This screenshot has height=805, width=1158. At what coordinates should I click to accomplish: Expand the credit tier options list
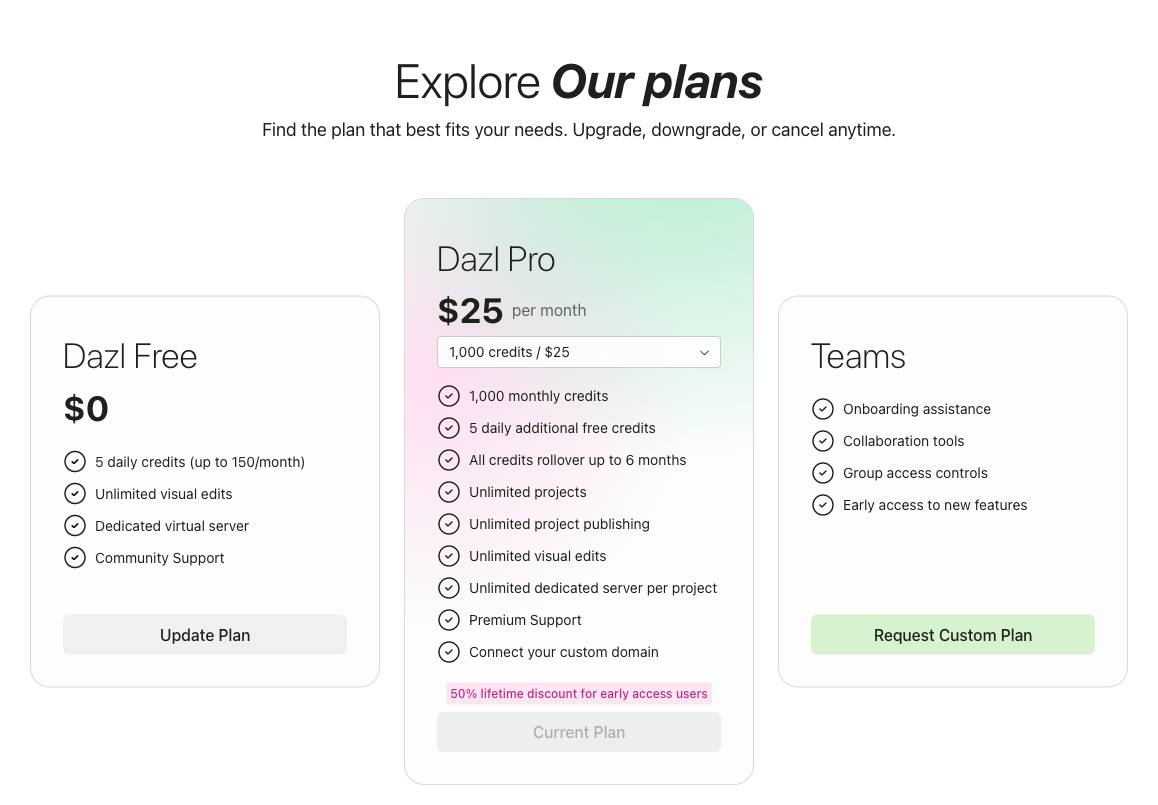[x=578, y=352]
